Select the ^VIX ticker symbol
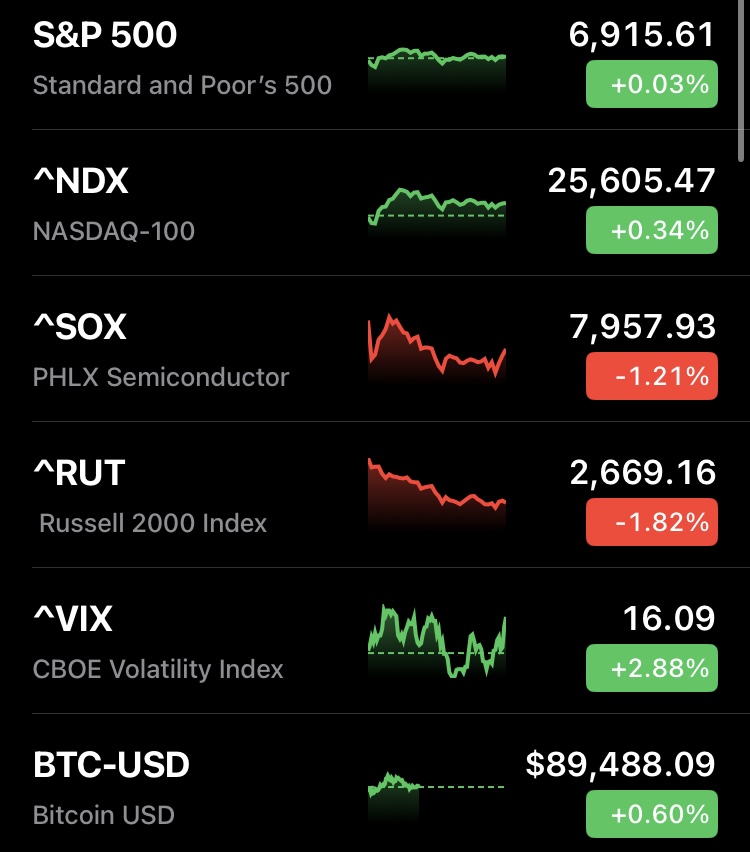750x852 pixels. click(73, 619)
